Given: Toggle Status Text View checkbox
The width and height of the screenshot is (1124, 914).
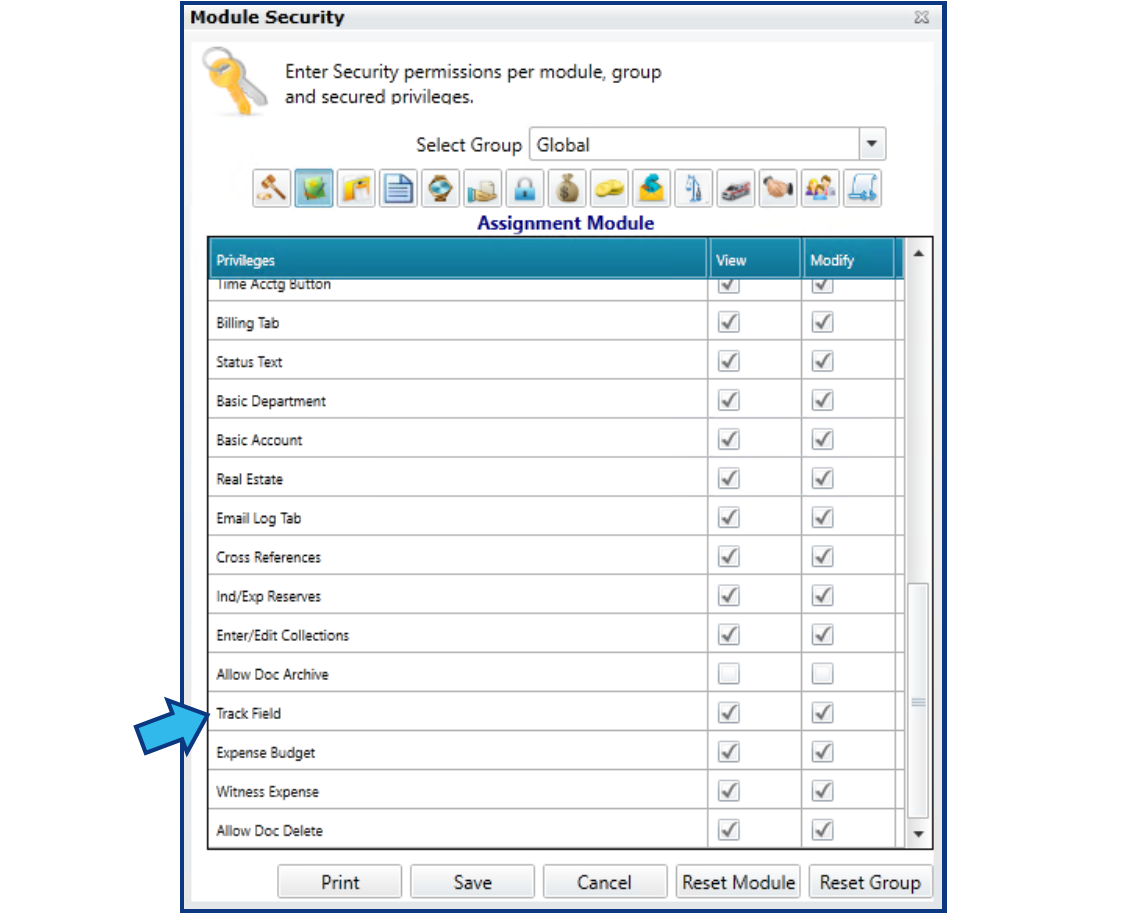Looking at the screenshot, I should click(x=729, y=361).
